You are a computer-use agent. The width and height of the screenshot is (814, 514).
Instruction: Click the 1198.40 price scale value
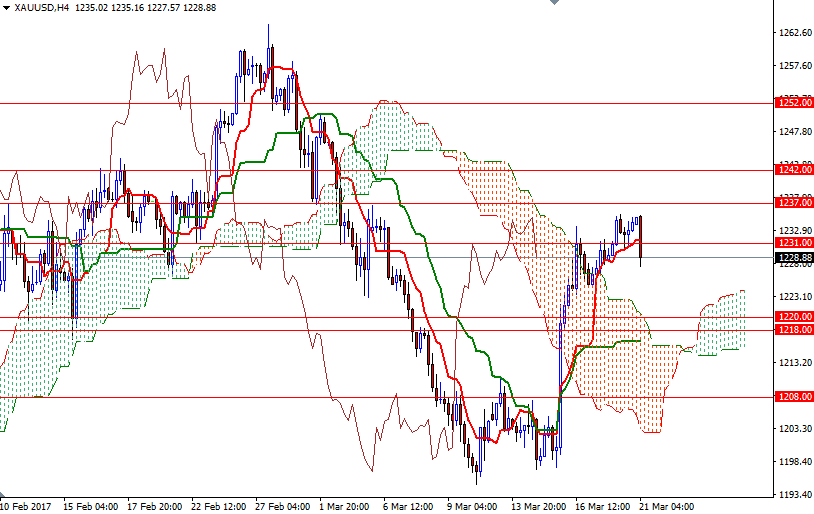(795, 462)
